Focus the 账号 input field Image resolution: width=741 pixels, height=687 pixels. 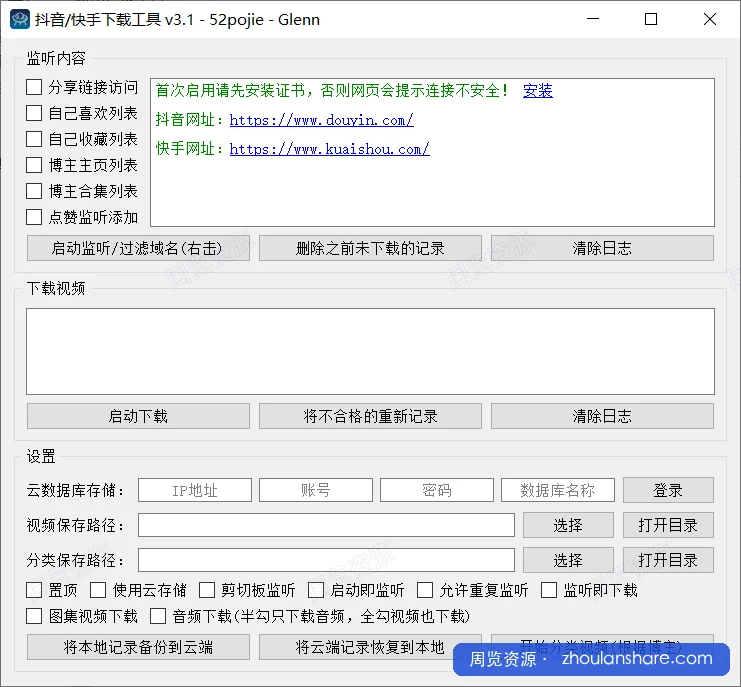point(316,490)
